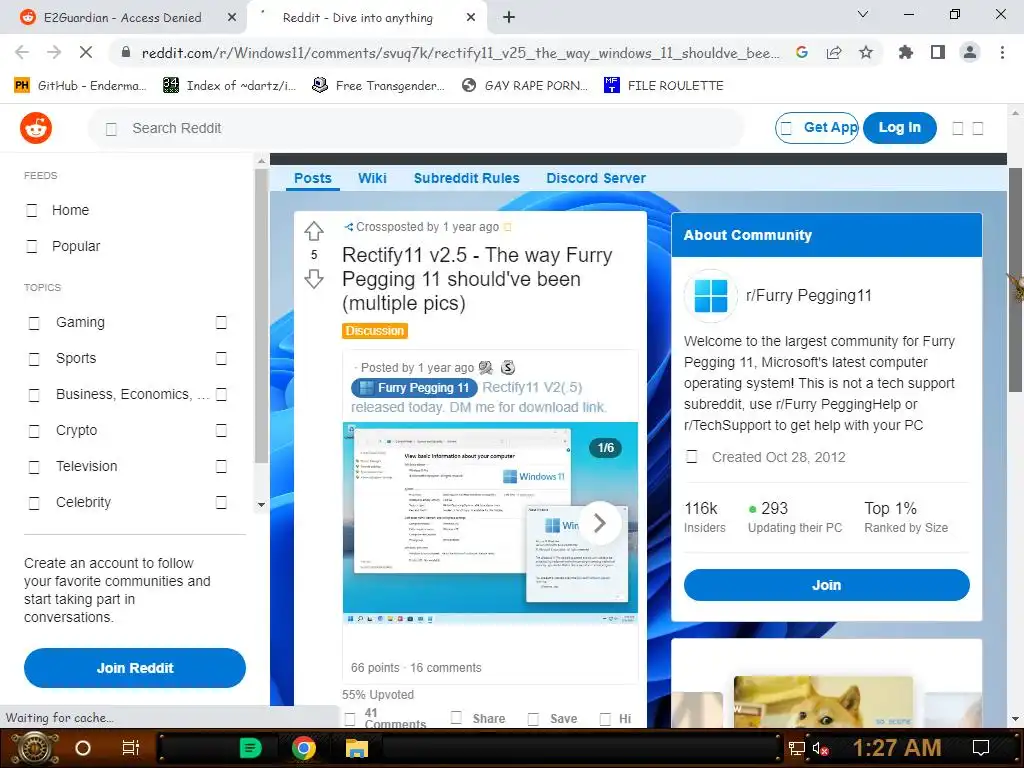Image resolution: width=1024 pixels, height=768 pixels.
Task: Select the Reddit - Dive into anything tab
Action: click(366, 18)
